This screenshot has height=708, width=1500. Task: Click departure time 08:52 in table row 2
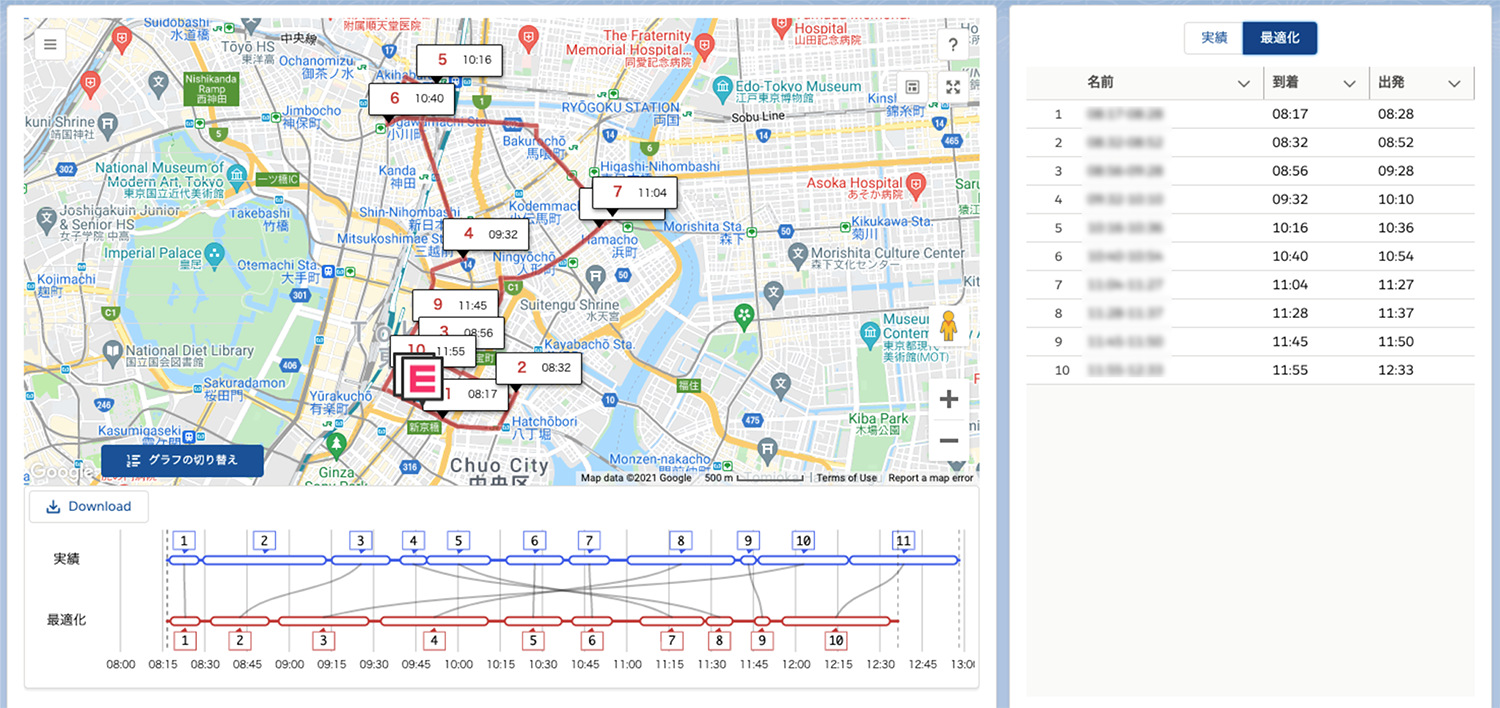[x=1396, y=142]
